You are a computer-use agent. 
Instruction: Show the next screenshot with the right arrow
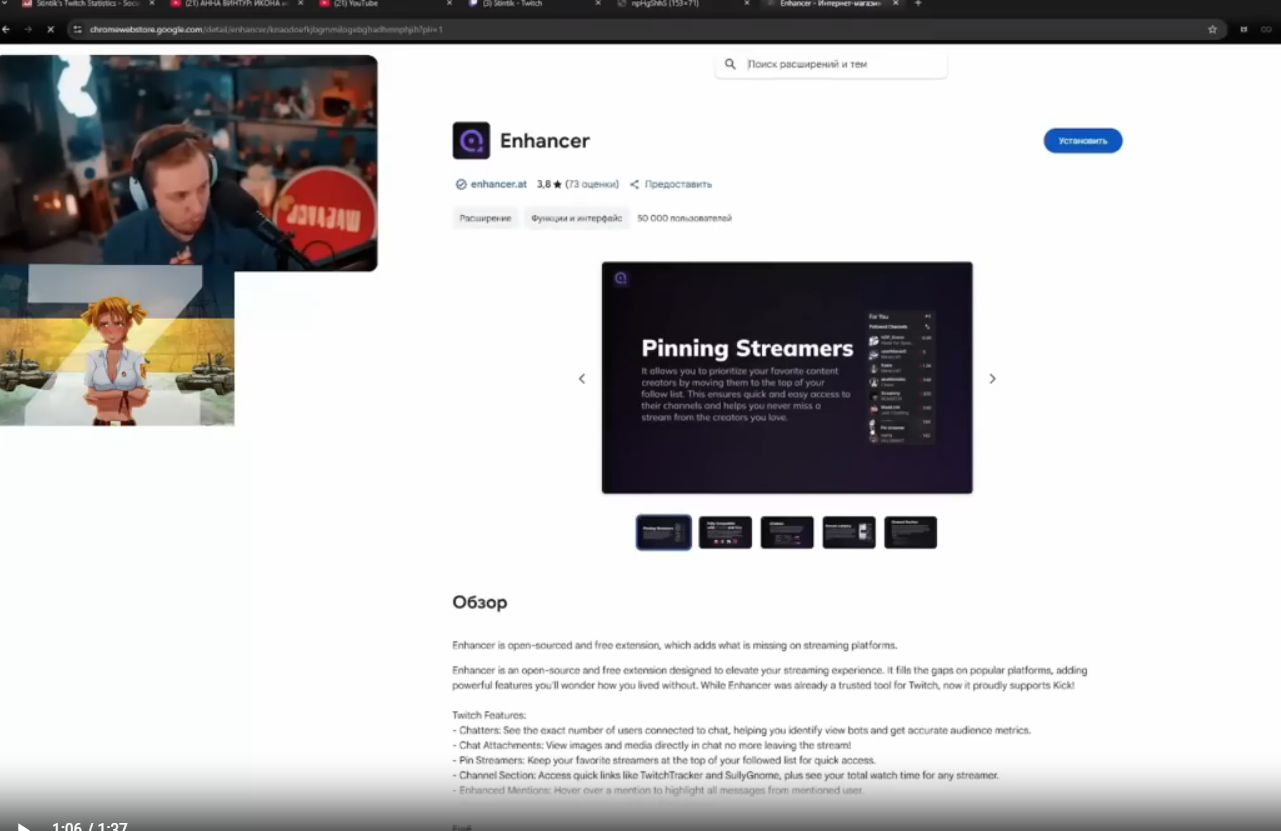tap(992, 378)
